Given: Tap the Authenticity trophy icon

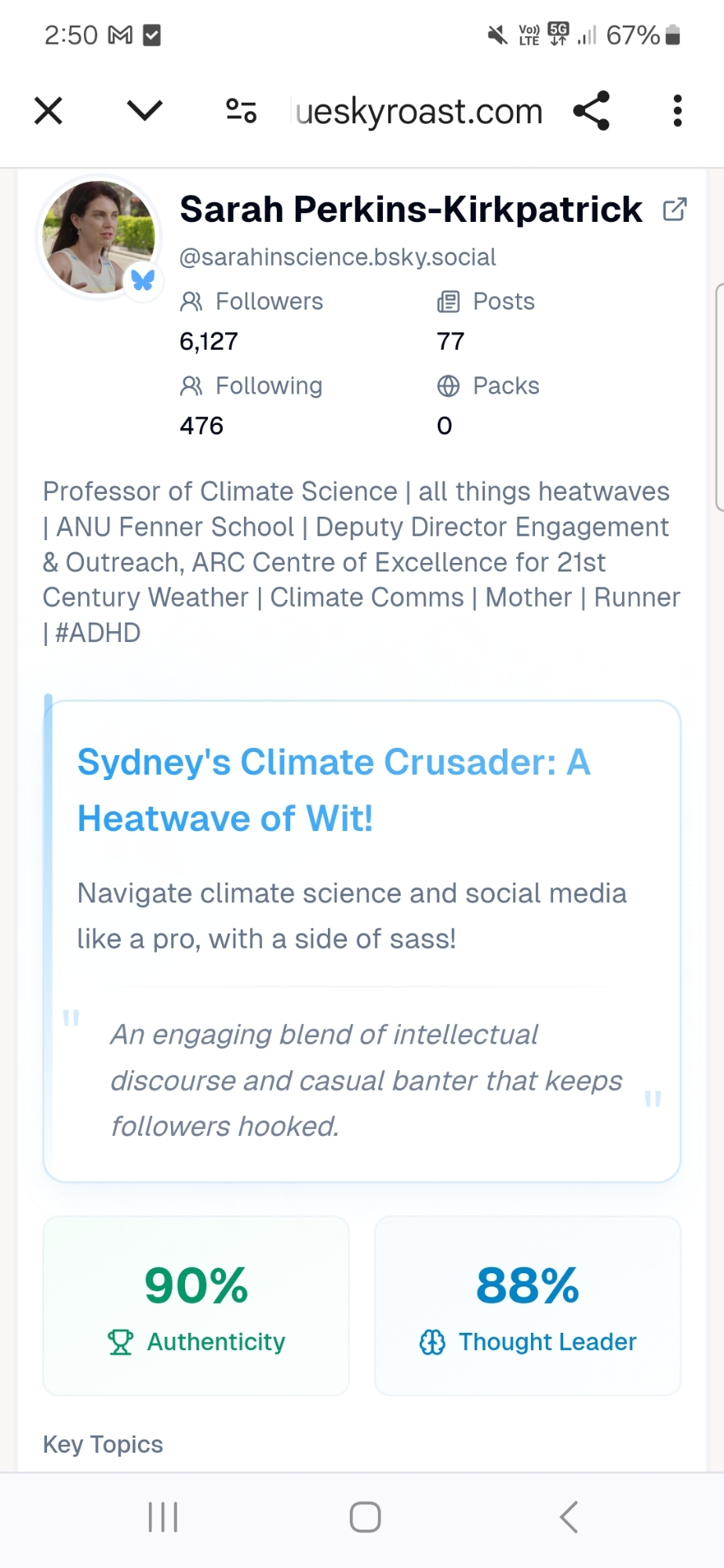Looking at the screenshot, I should 121,1342.
